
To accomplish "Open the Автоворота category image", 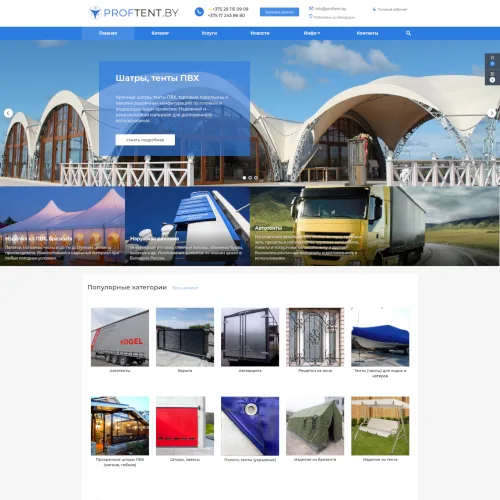I will tap(250, 337).
